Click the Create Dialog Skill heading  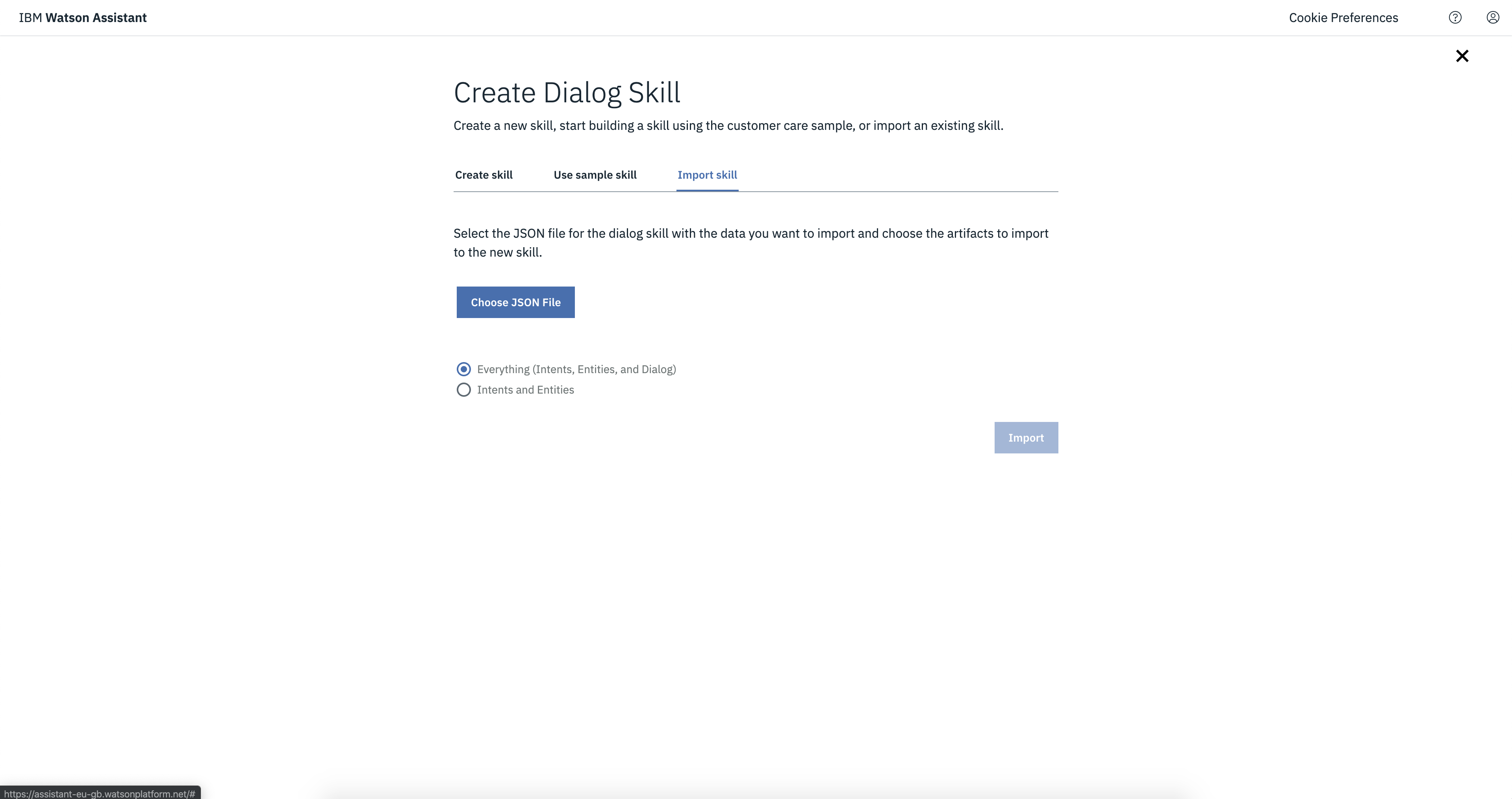[567, 92]
